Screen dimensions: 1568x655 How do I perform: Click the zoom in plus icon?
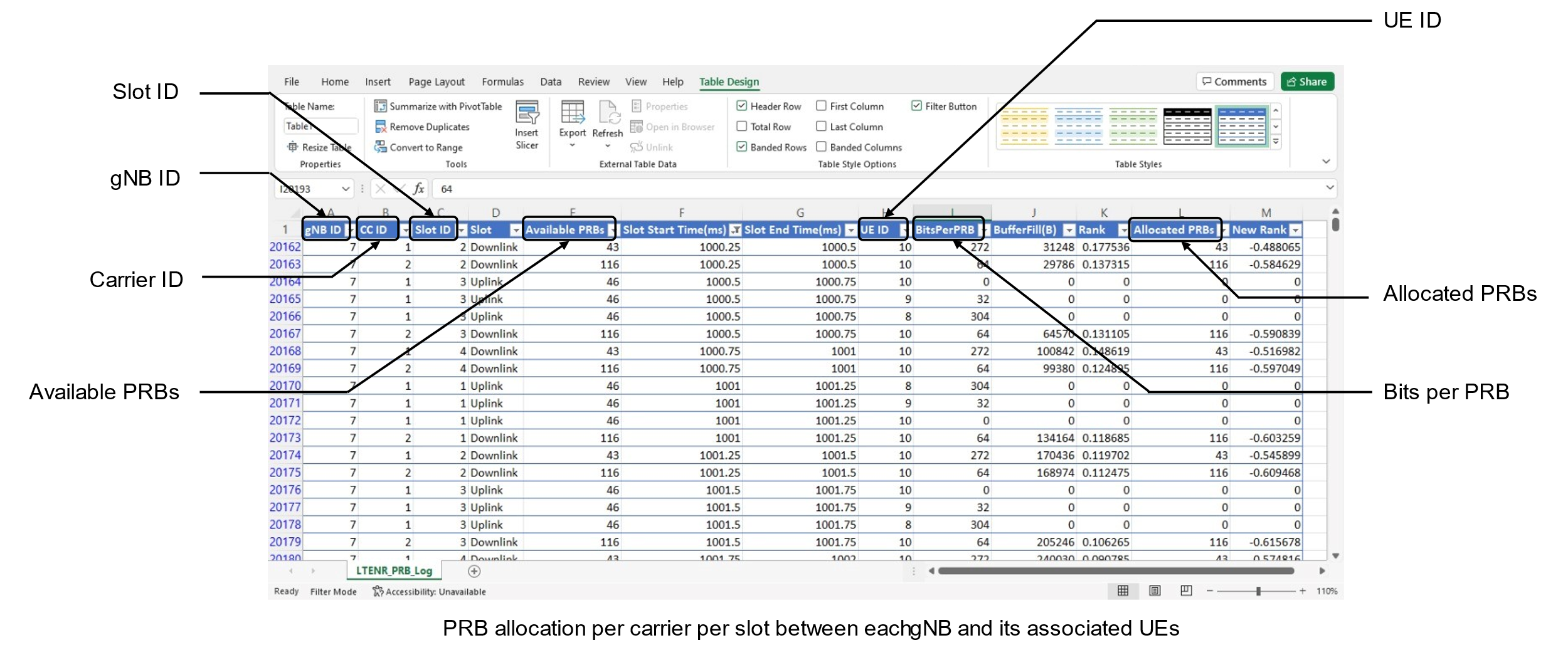pyautogui.click(x=1303, y=591)
